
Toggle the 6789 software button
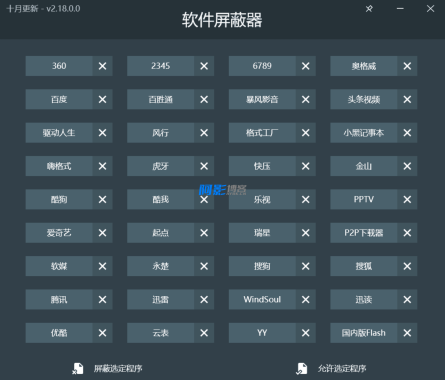pos(262,66)
